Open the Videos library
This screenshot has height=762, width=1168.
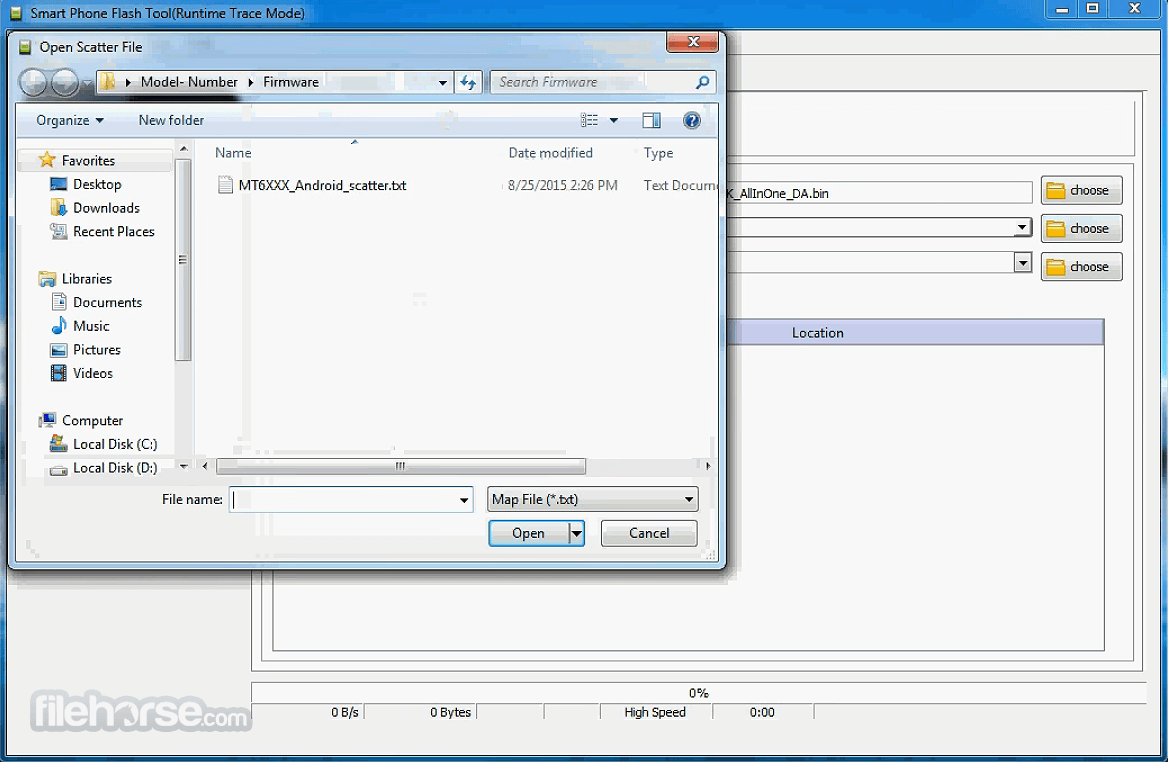92,373
